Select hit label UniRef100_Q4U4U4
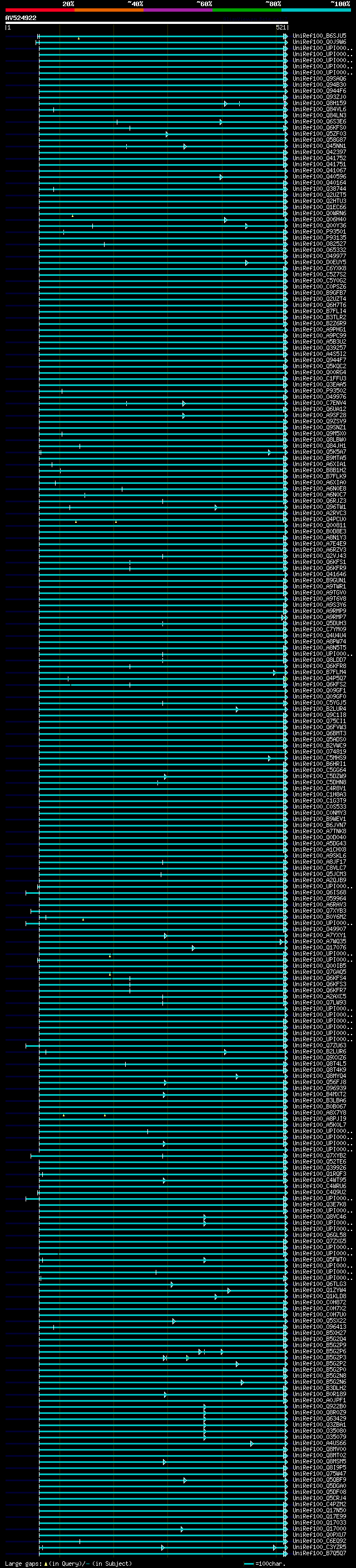 [x=319, y=635]
